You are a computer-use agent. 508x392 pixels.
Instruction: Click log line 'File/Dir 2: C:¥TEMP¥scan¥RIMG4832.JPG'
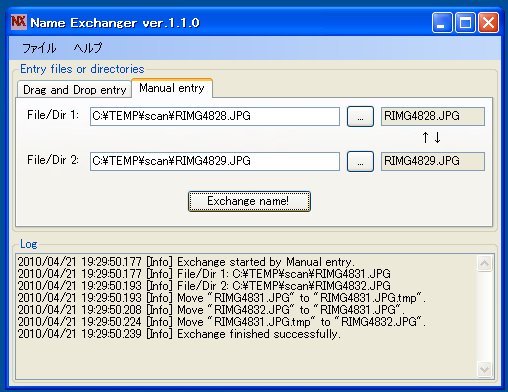(x=204, y=286)
